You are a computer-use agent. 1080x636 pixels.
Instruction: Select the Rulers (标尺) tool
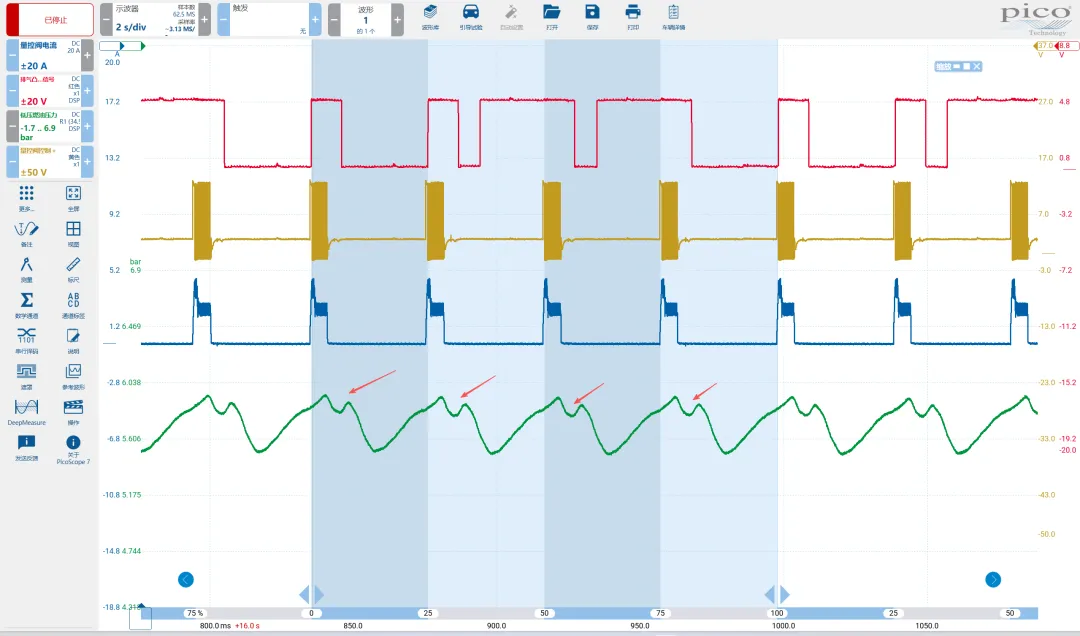tap(73, 266)
